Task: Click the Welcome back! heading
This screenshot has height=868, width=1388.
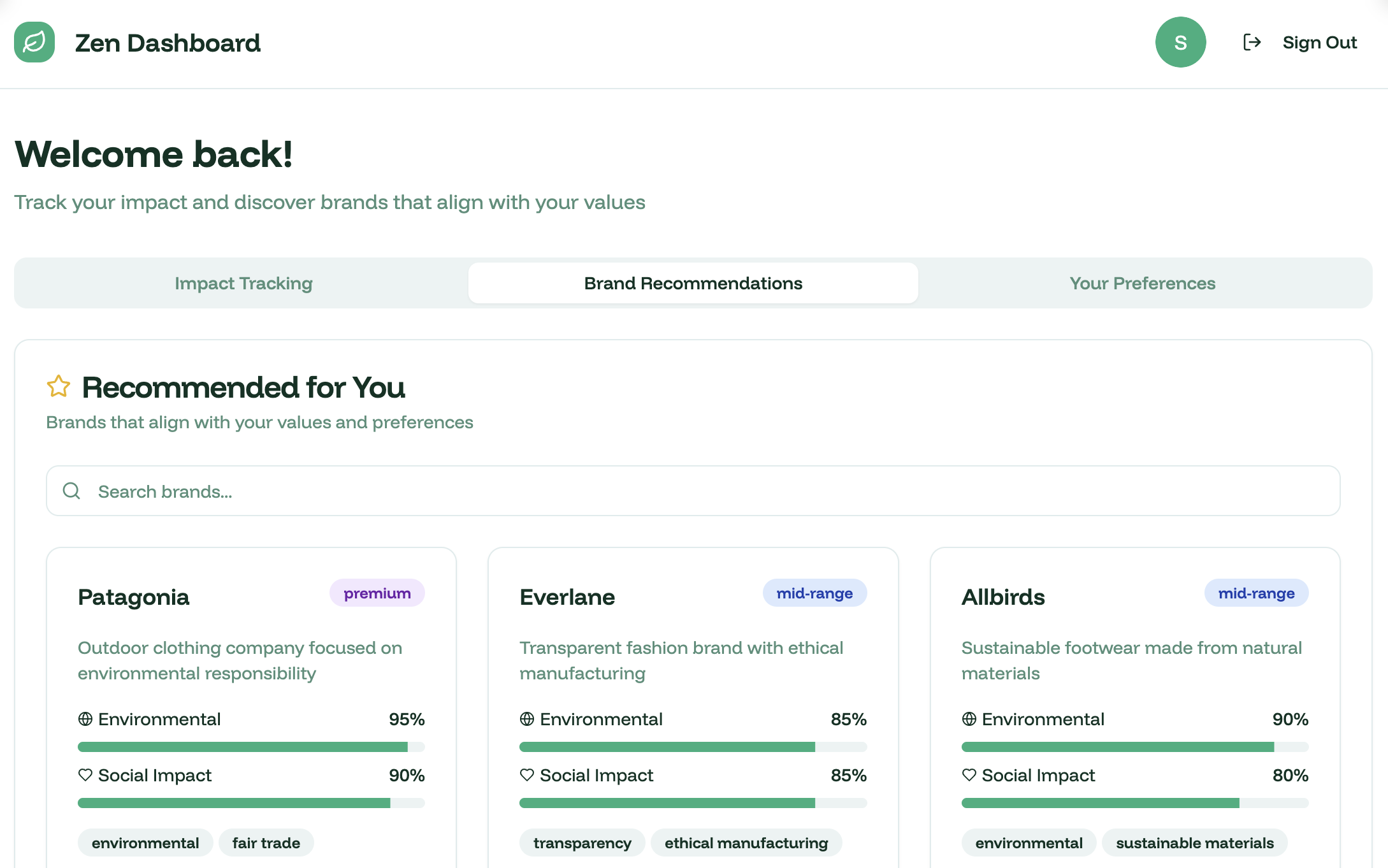Action: 154,154
